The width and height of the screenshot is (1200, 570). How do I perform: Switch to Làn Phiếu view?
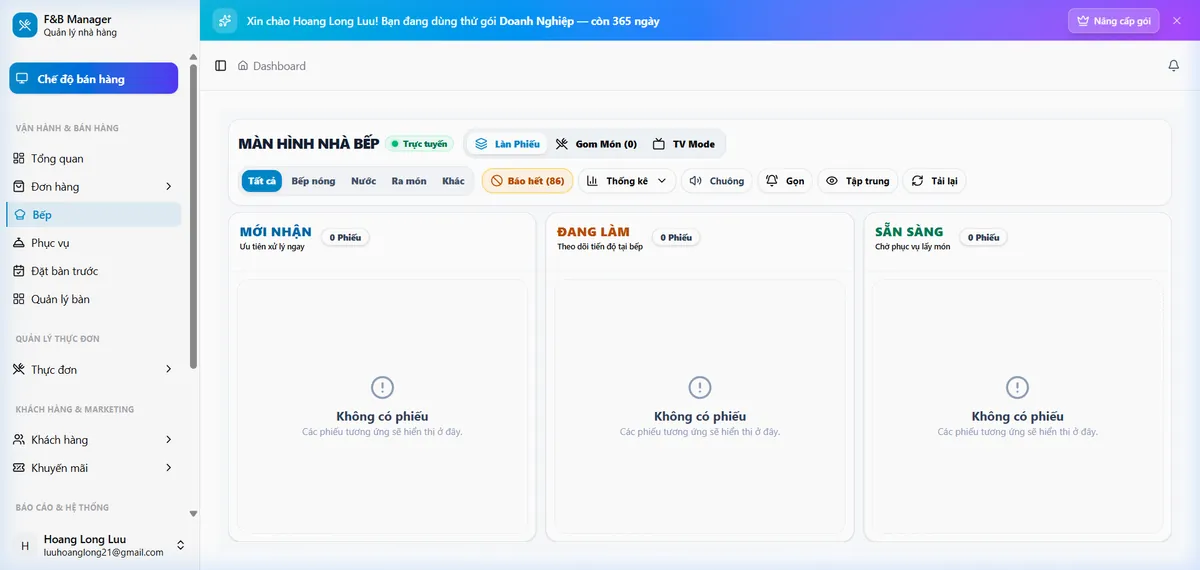point(507,144)
